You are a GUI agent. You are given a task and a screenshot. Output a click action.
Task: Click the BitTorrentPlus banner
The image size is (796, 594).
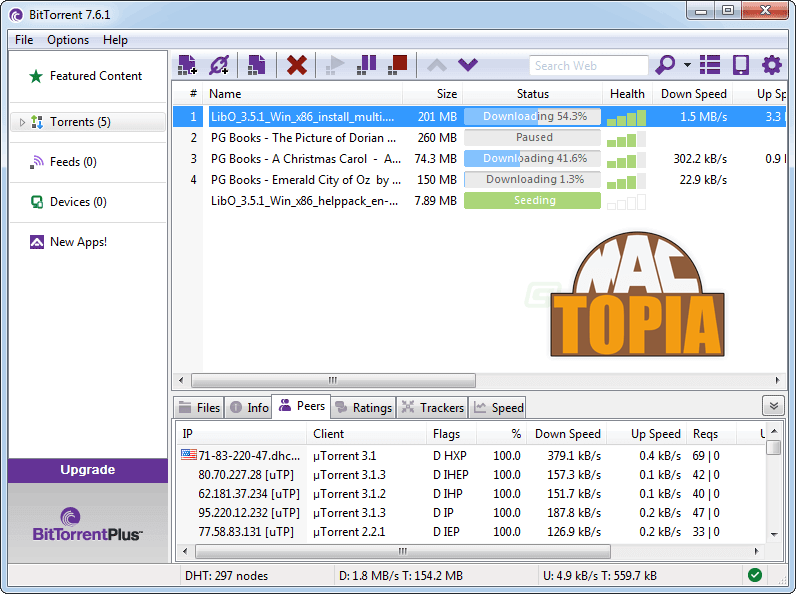[88, 523]
